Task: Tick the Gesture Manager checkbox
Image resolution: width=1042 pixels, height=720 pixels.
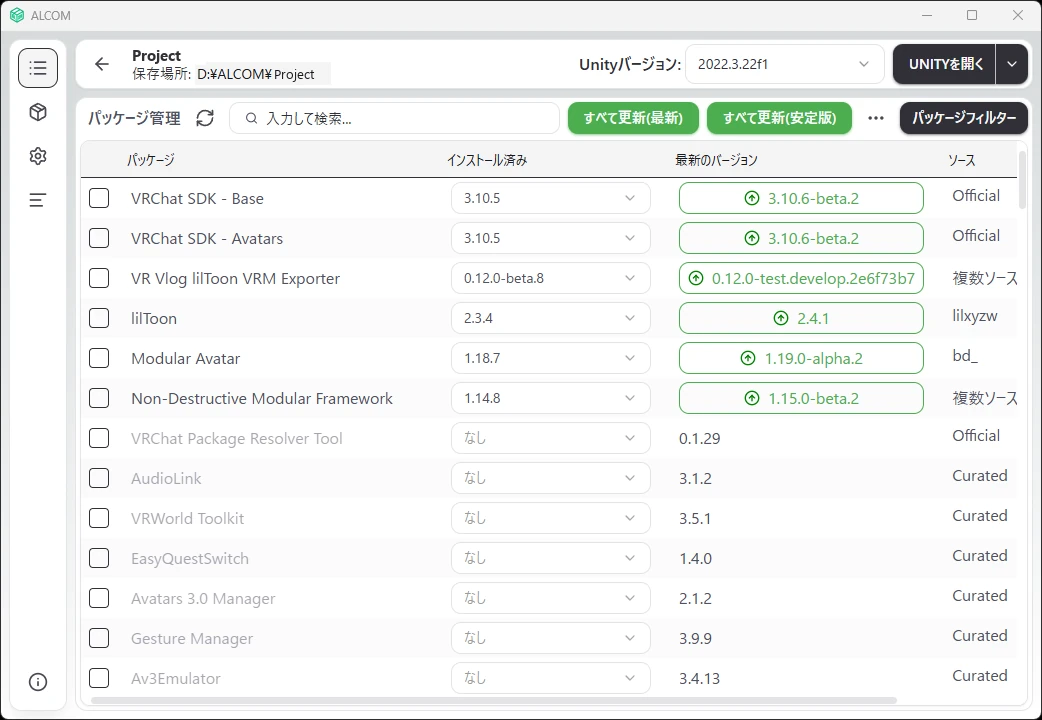Action: pos(99,638)
